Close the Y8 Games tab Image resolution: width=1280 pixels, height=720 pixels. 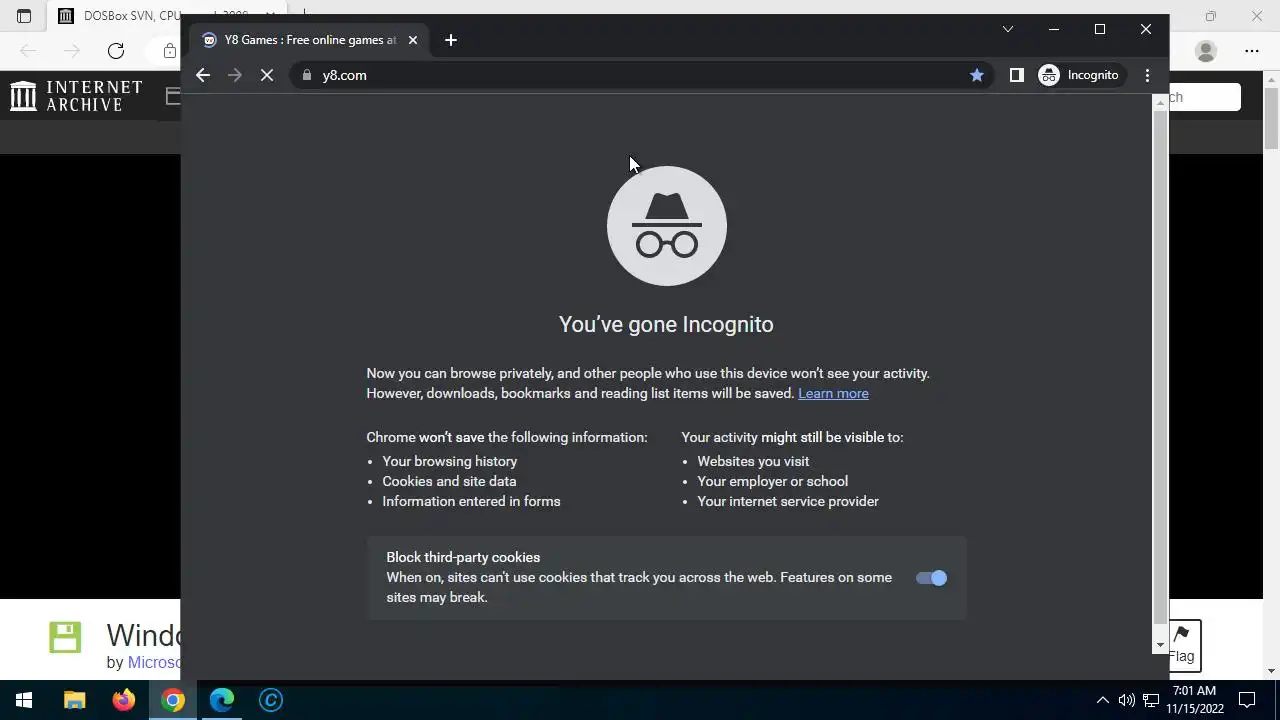point(413,40)
